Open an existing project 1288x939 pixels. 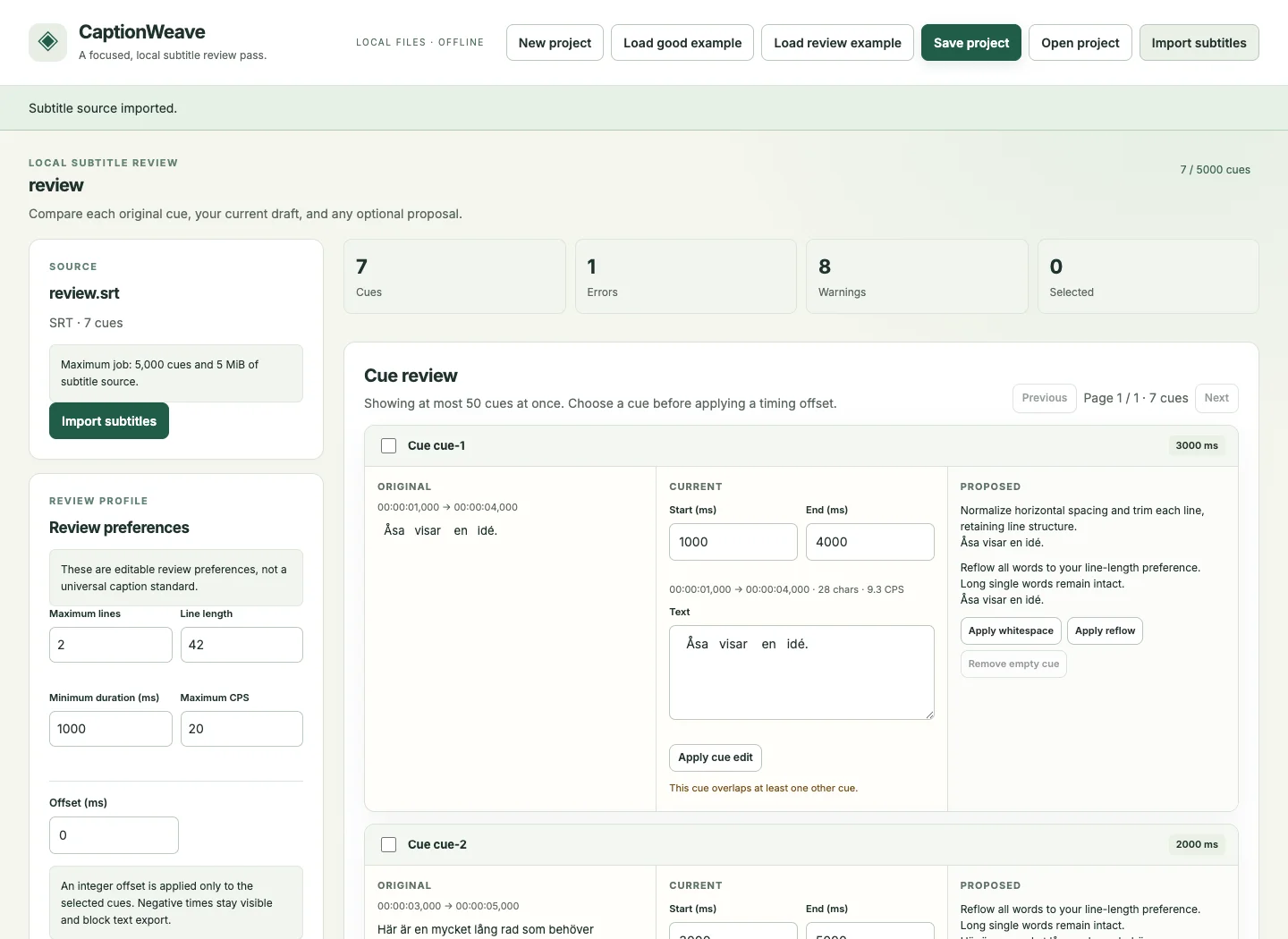pyautogui.click(x=1080, y=43)
